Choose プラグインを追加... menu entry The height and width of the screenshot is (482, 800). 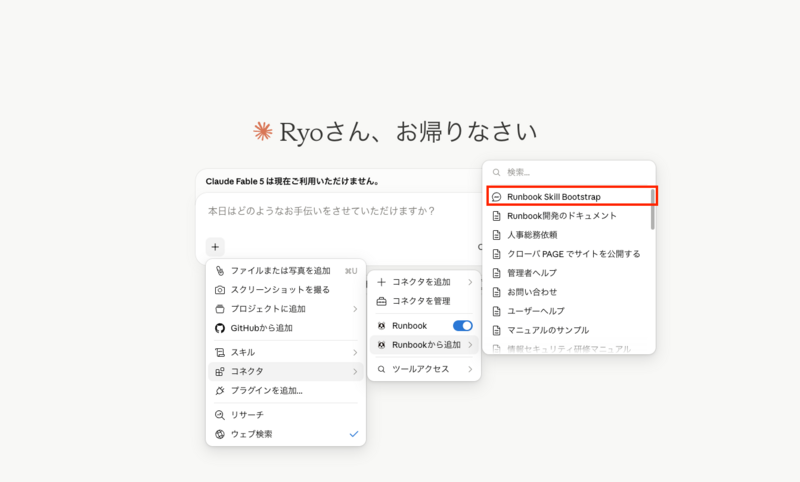(x=286, y=391)
